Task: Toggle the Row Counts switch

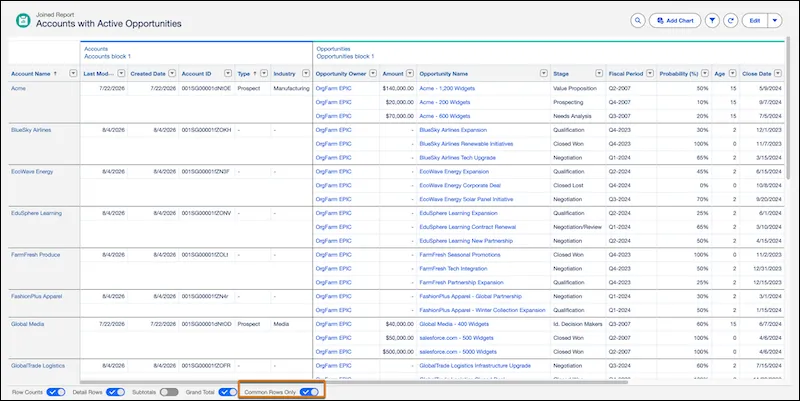Action: [56, 392]
